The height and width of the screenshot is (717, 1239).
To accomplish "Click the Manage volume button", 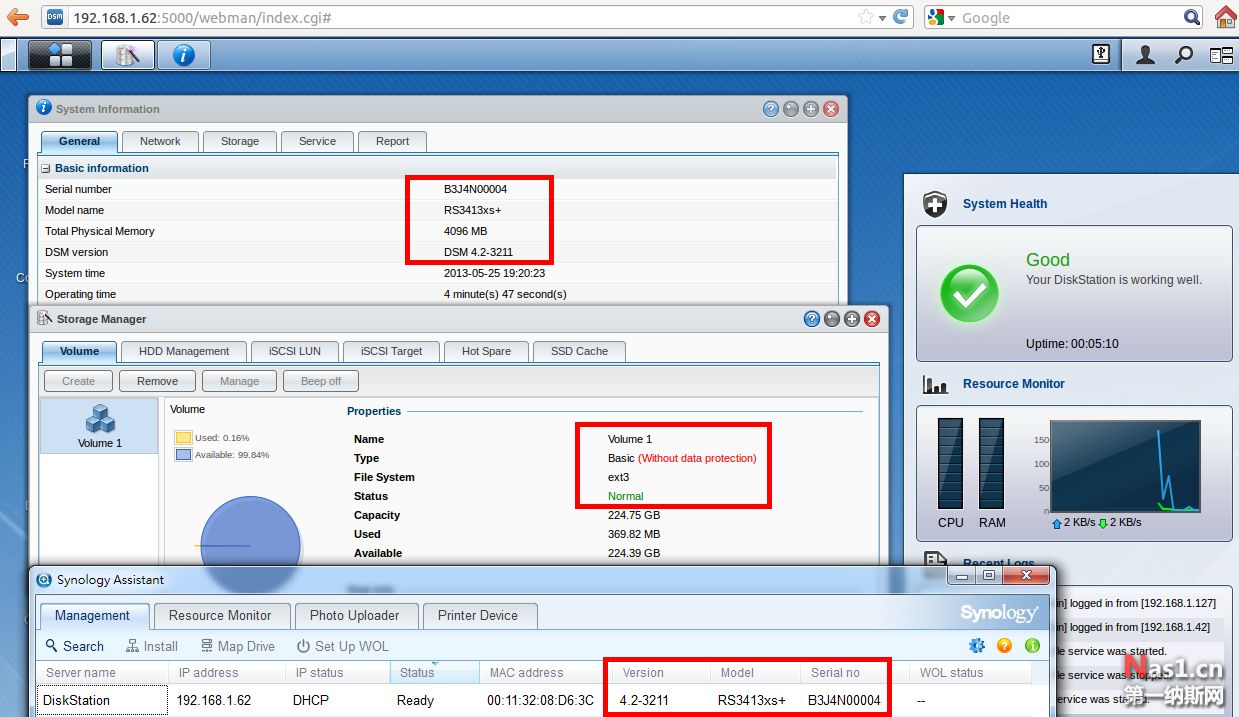I will (x=239, y=381).
